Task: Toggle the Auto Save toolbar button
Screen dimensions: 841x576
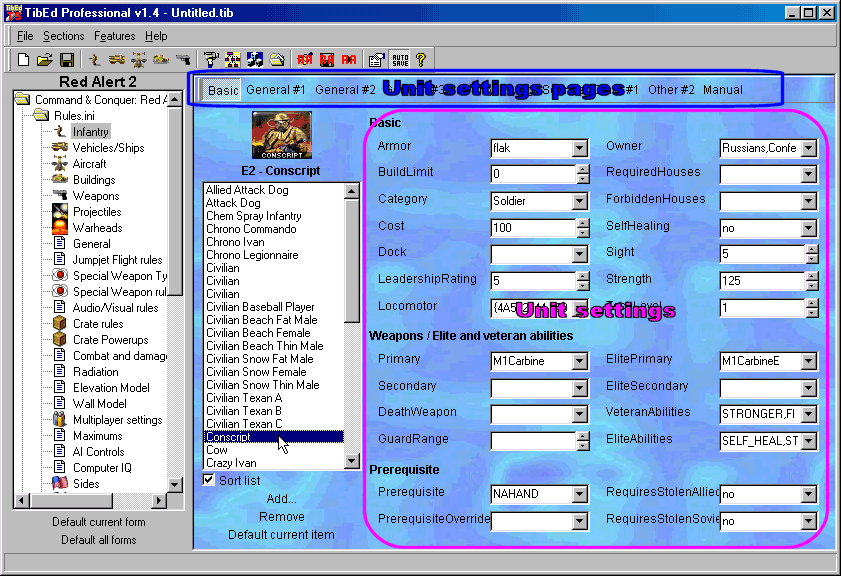Action: click(x=400, y=60)
